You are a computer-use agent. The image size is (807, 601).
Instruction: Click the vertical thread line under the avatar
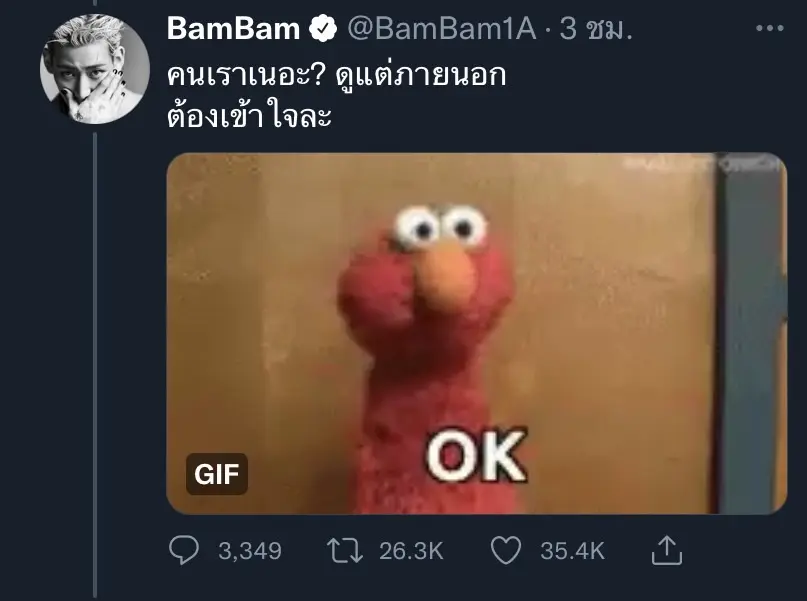click(95, 365)
